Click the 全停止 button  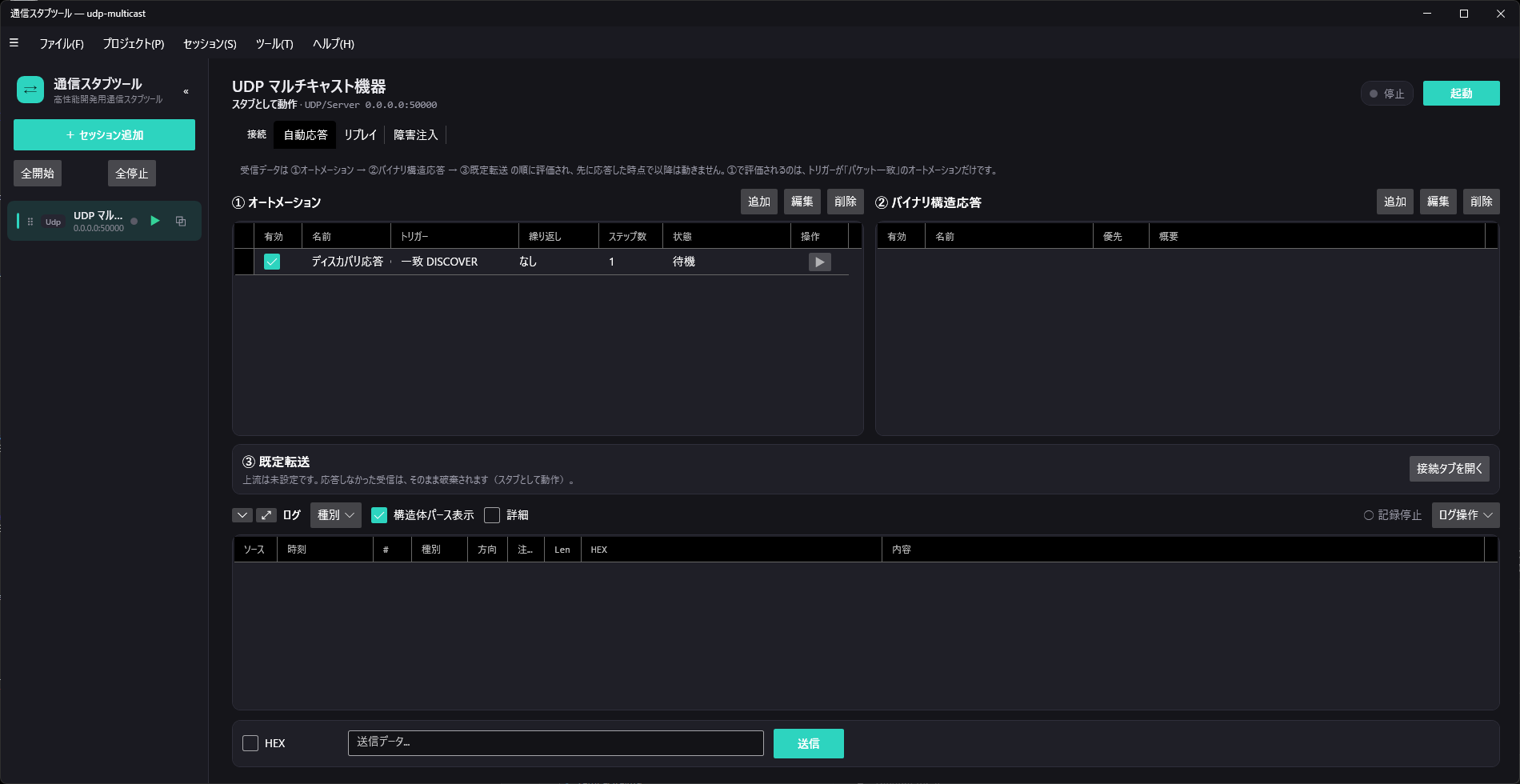coord(132,173)
